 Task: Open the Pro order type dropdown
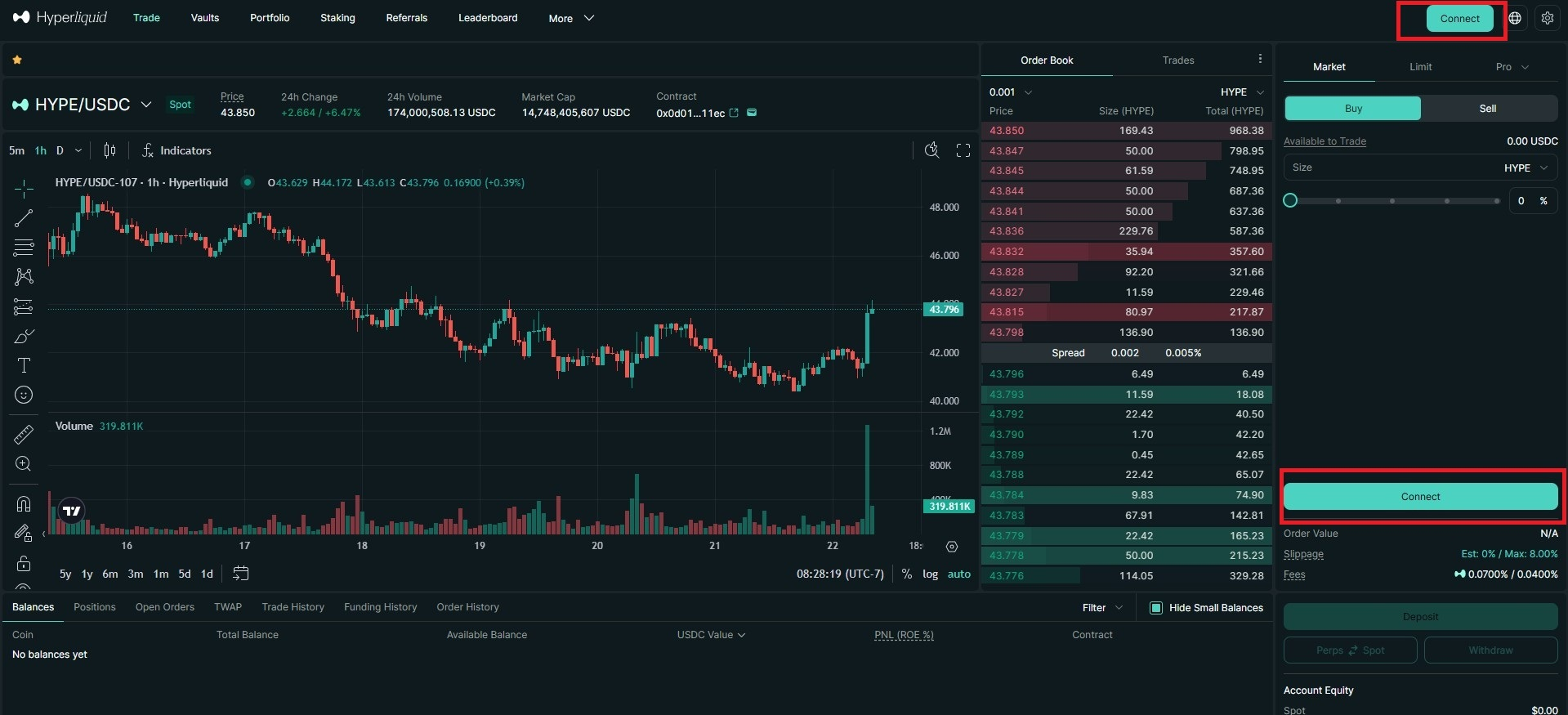(1512, 67)
